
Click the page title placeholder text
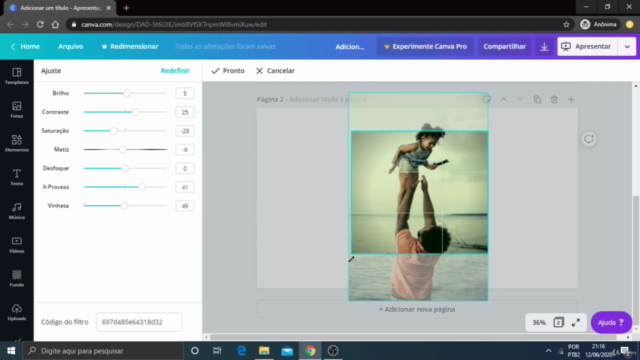tap(328, 99)
